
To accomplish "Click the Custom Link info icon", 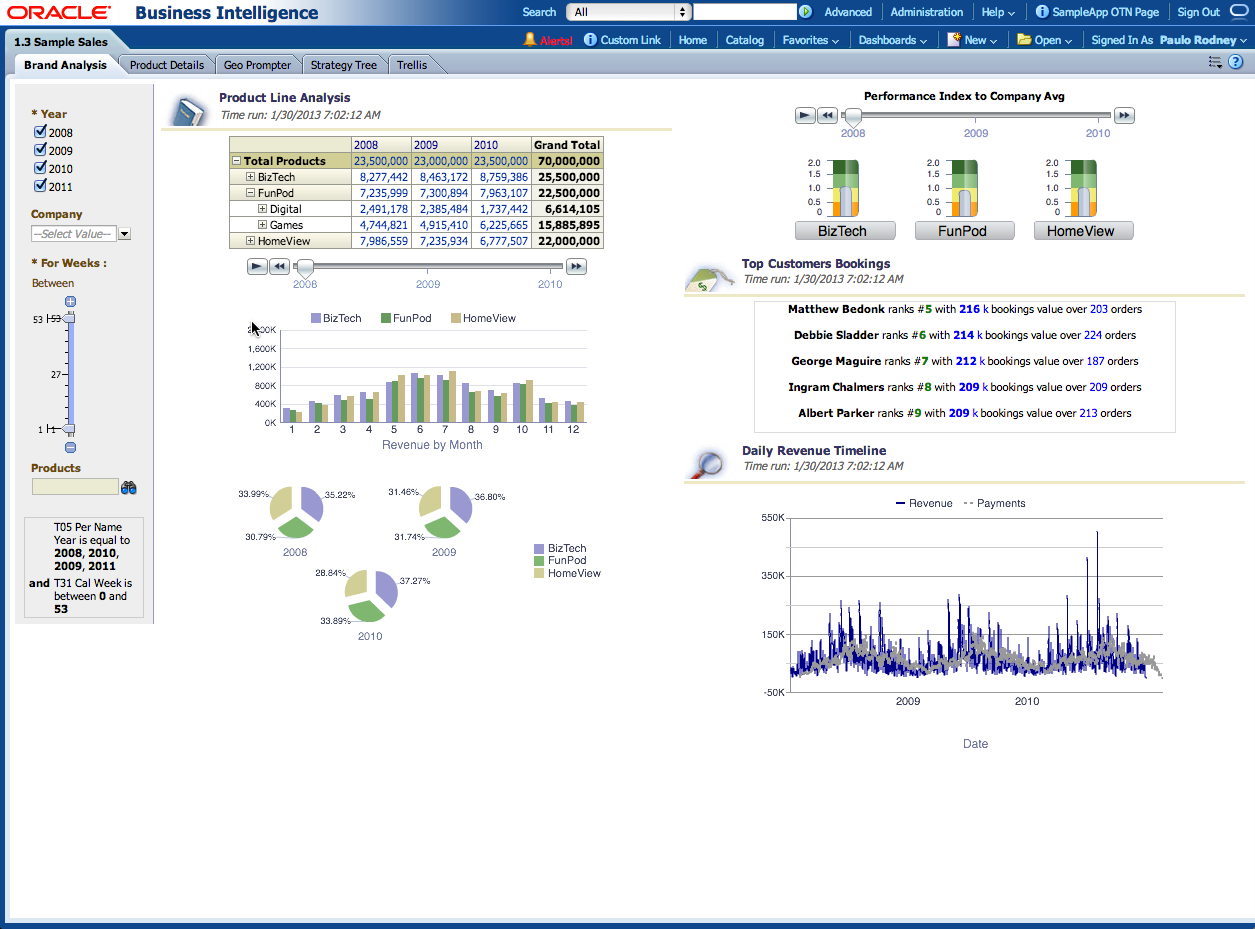I will coord(591,40).
